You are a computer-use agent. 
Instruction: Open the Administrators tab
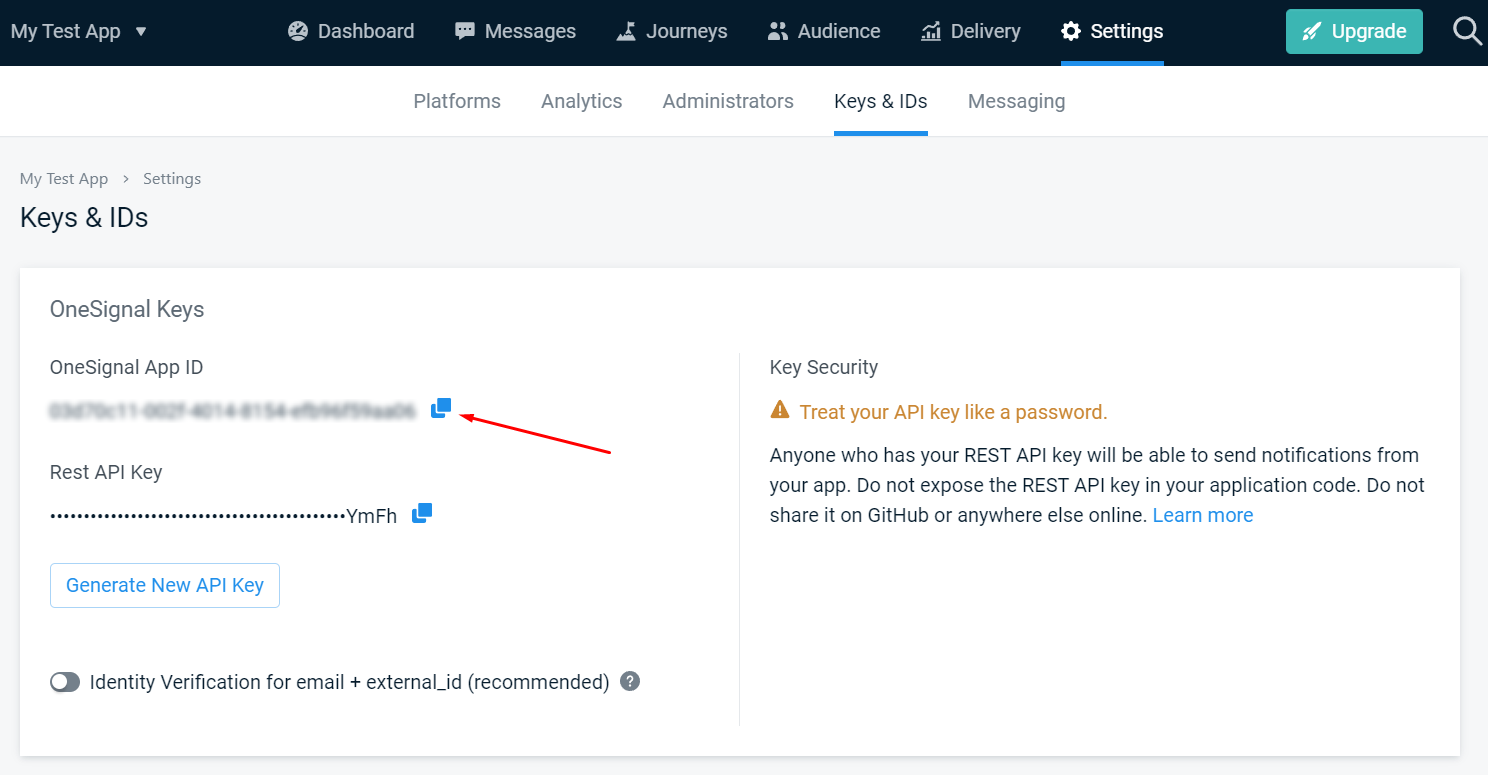point(728,101)
